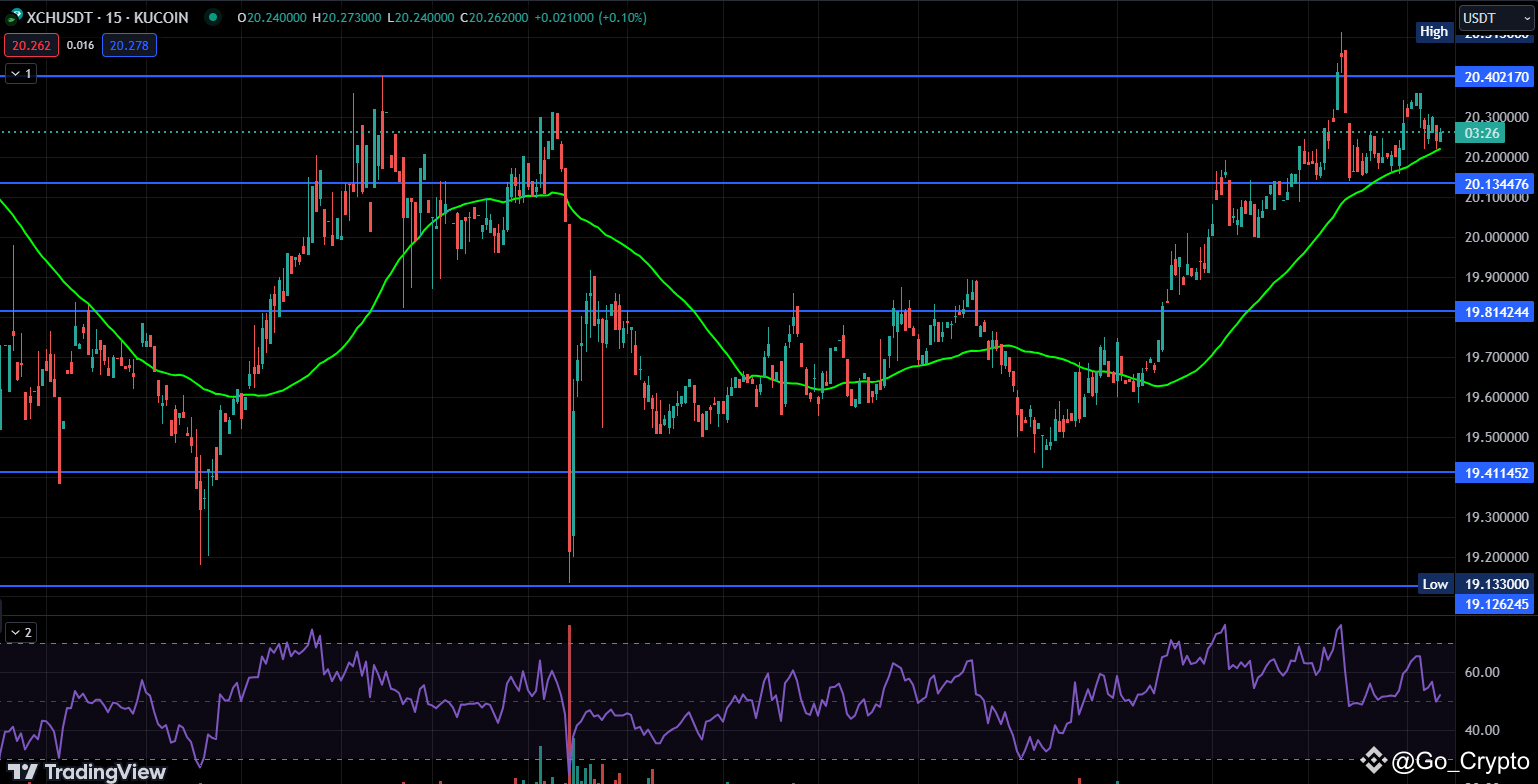The image size is (1538, 784).
Task: Click the red 20.262 sell price button
Action: pos(30,45)
